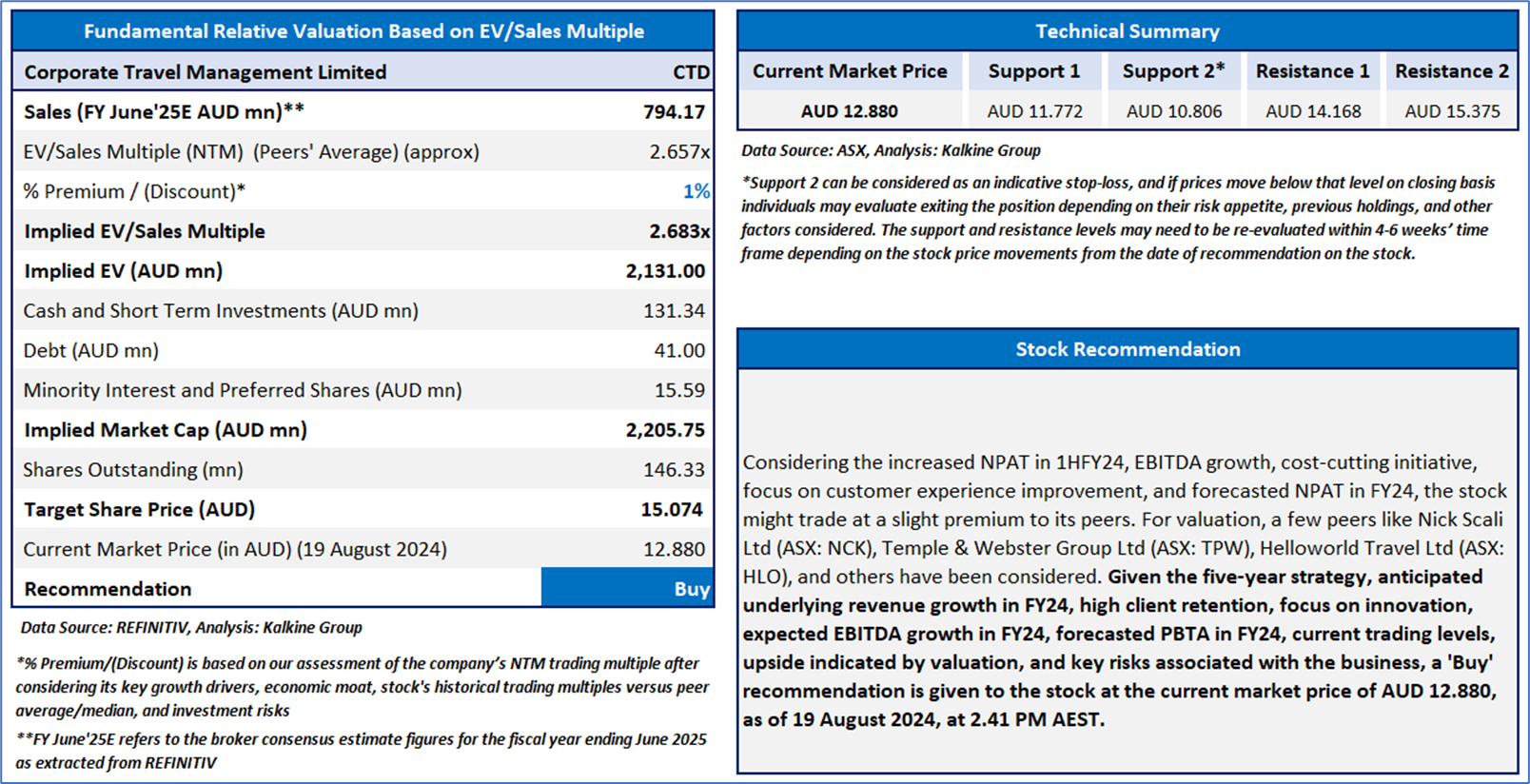The height and width of the screenshot is (784, 1530).
Task: Select 'Data Source: REFINITIV, Analysis: Kalkine Group'
Action: click(x=191, y=628)
